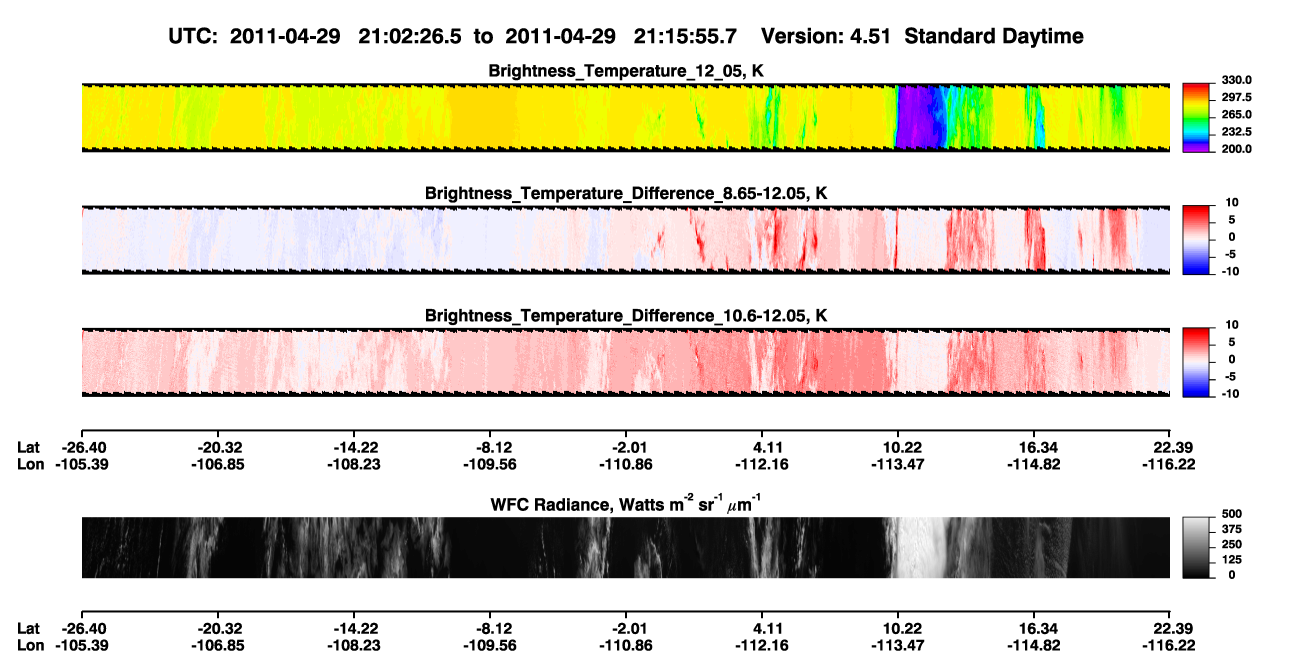Click the 'Brightness_Temperature_Difference_10.6-12.05, K' title
This screenshot has width=1300, height=667.
pos(626,315)
